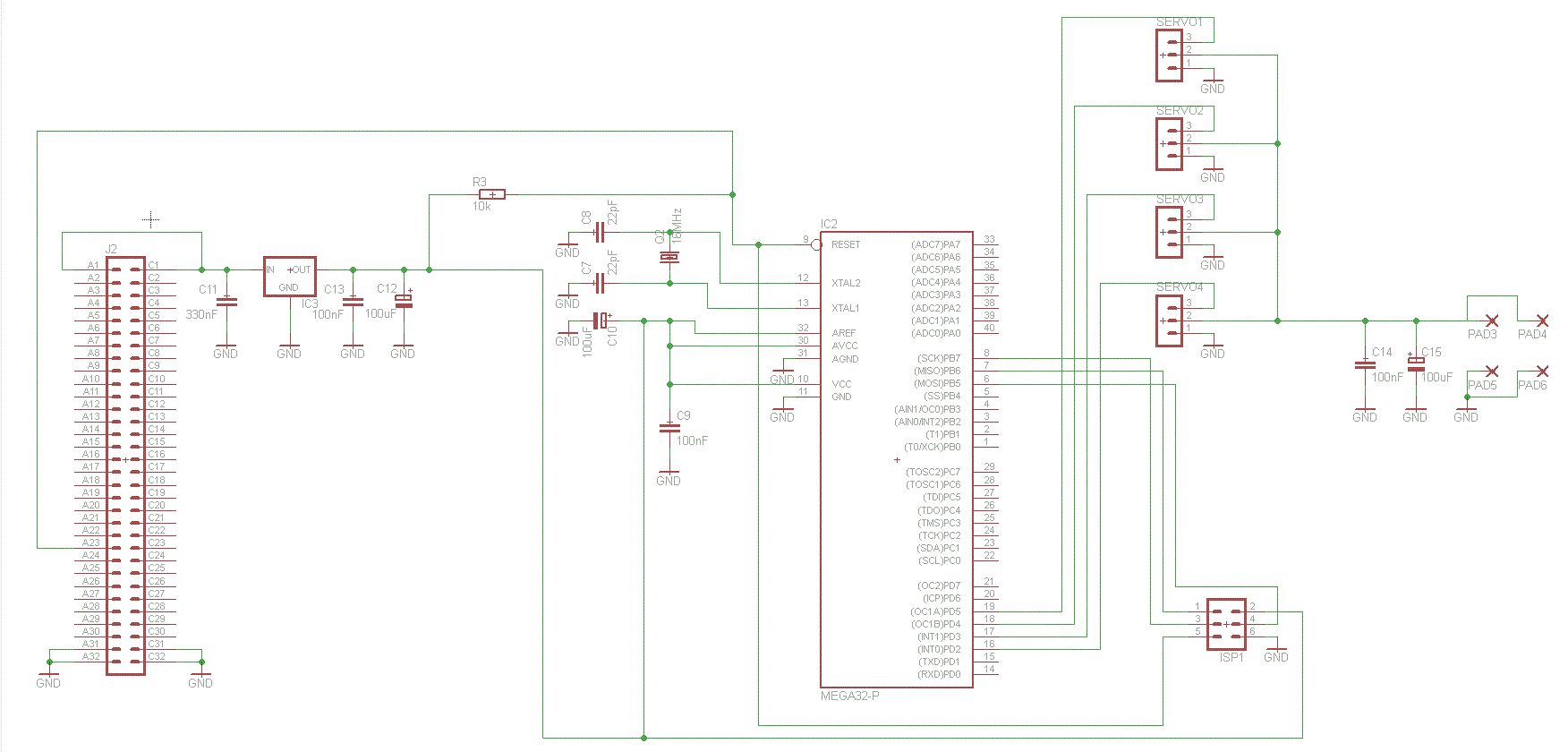Click the SERVO3 connector symbol
Image resolution: width=1568 pixels, height=752 pixels.
pos(1169,232)
